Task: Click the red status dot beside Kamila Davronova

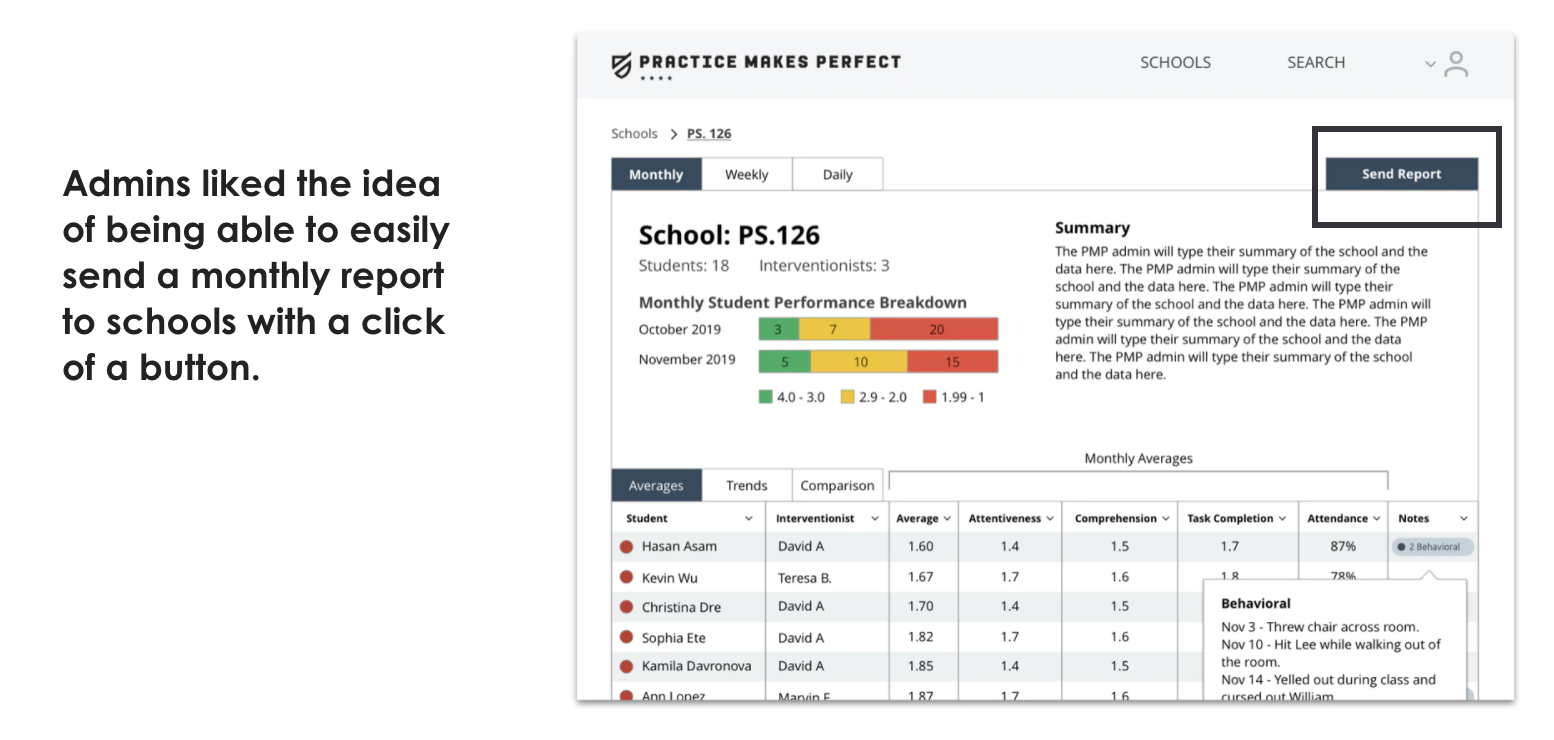Action: (627, 666)
